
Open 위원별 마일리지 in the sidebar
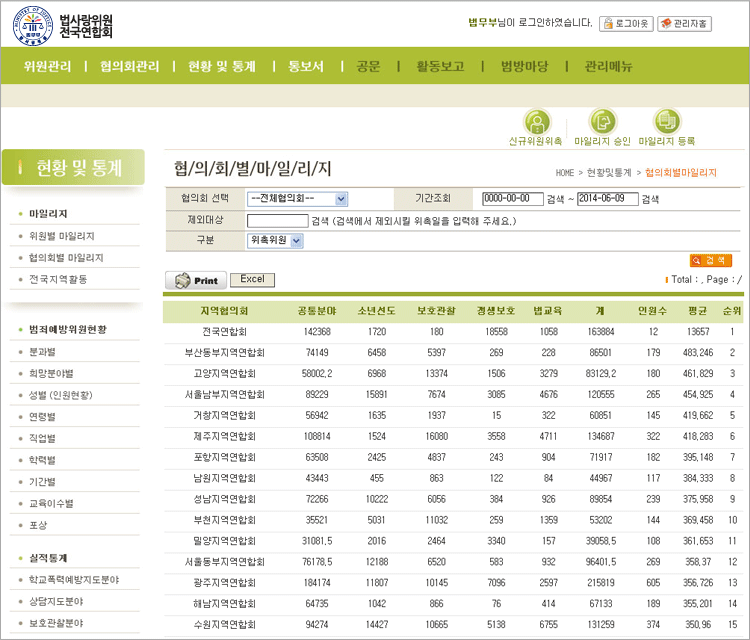pos(62,236)
